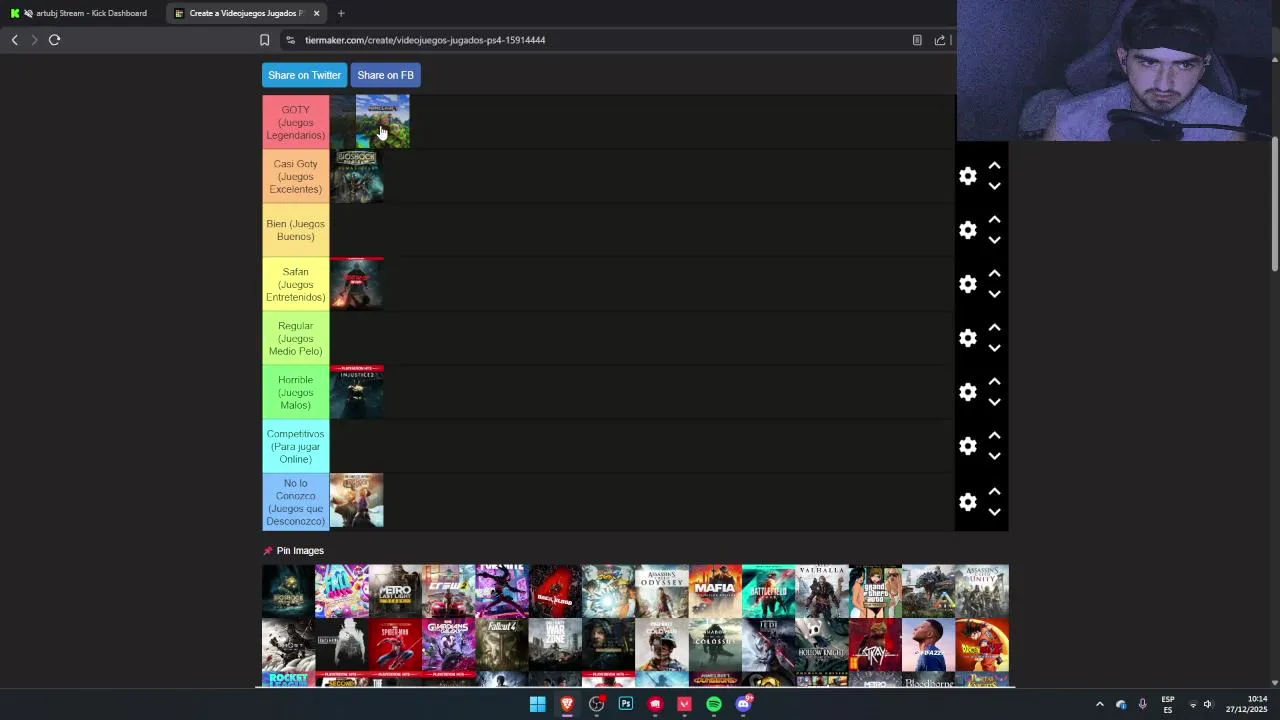Pick the Metro Last Light thumbnail
Viewport: 1280px width, 720px height.
click(x=395, y=591)
